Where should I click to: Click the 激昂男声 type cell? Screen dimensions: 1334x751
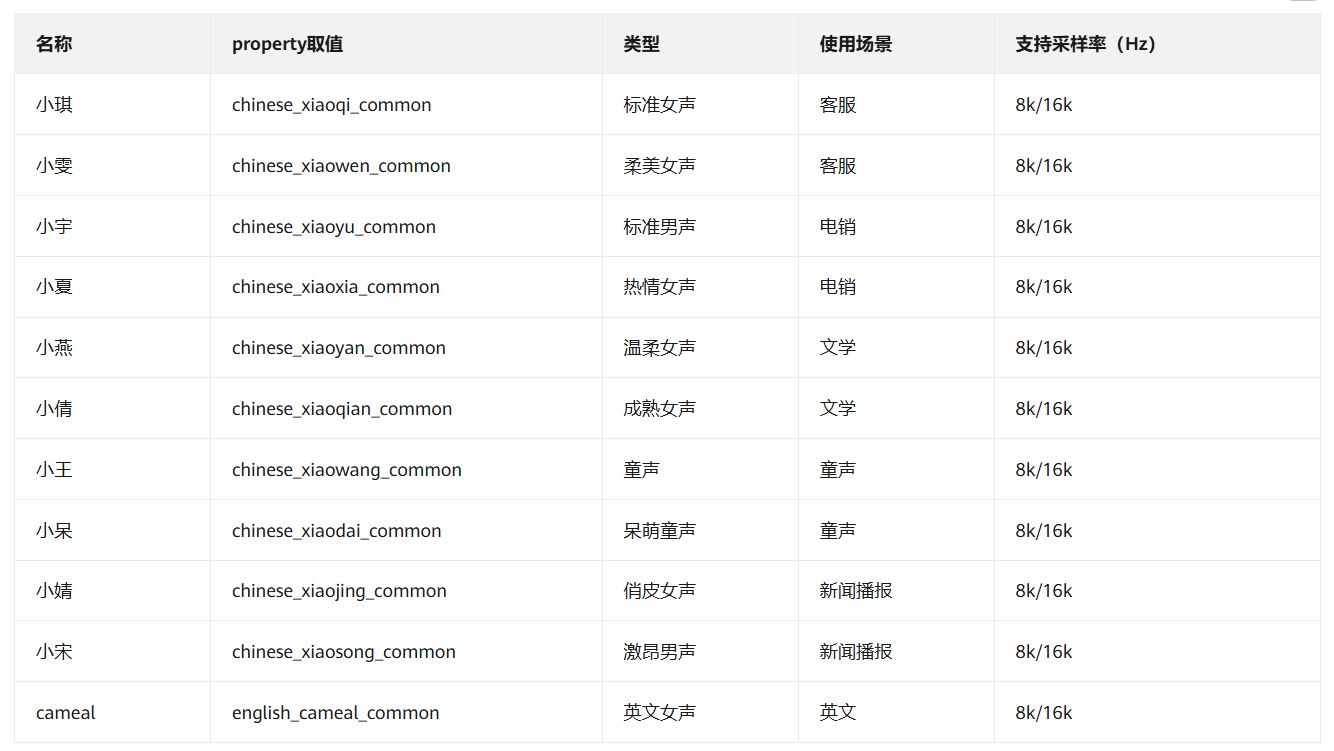coord(659,652)
